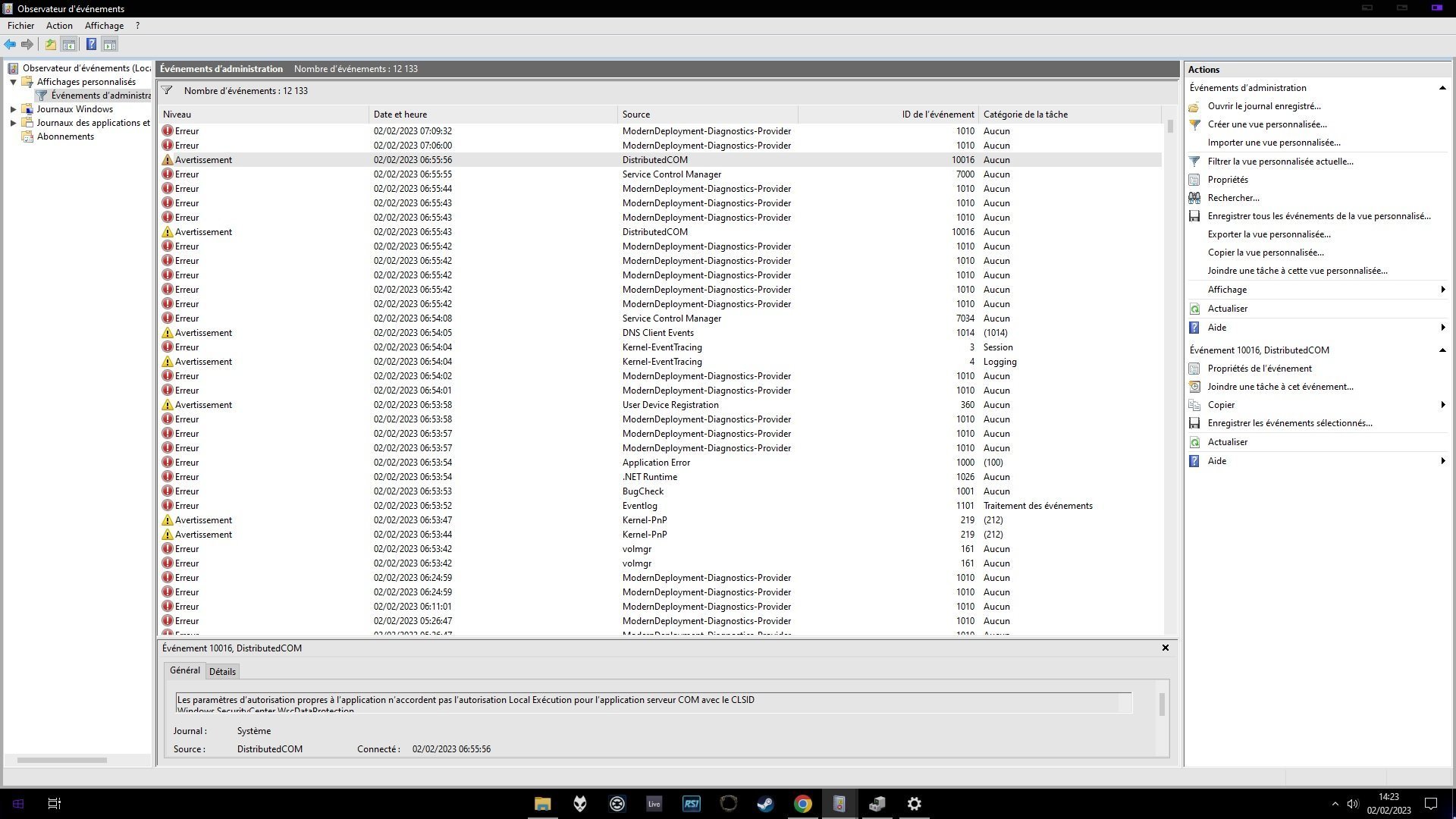This screenshot has width=1456, height=819.
Task: Click the event description scrollbar
Action: [1162, 704]
